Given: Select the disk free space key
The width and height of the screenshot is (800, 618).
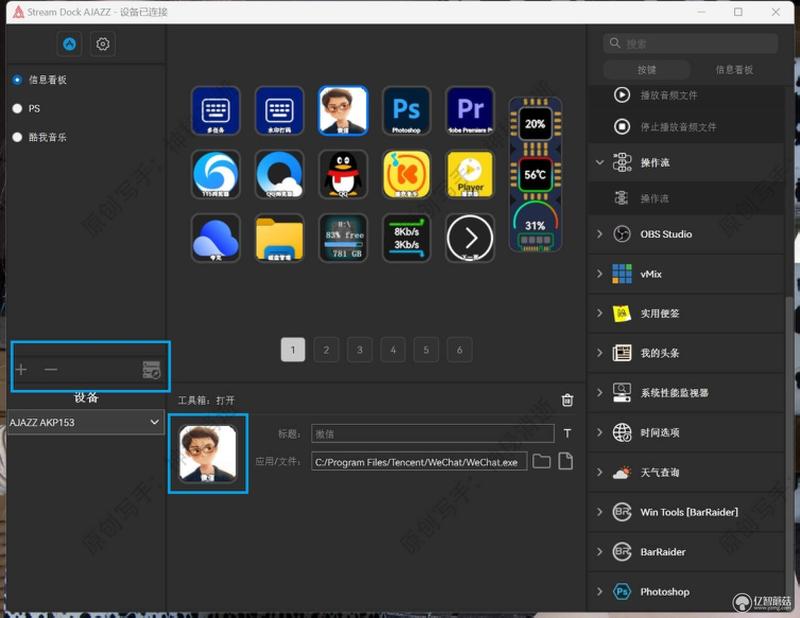Looking at the screenshot, I should (x=343, y=238).
